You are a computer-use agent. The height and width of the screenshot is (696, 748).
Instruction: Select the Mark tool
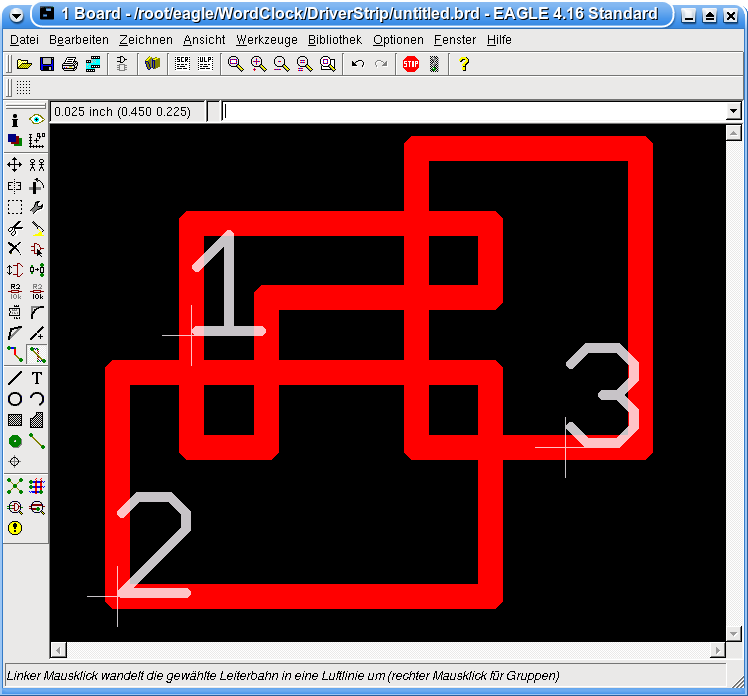37,140
